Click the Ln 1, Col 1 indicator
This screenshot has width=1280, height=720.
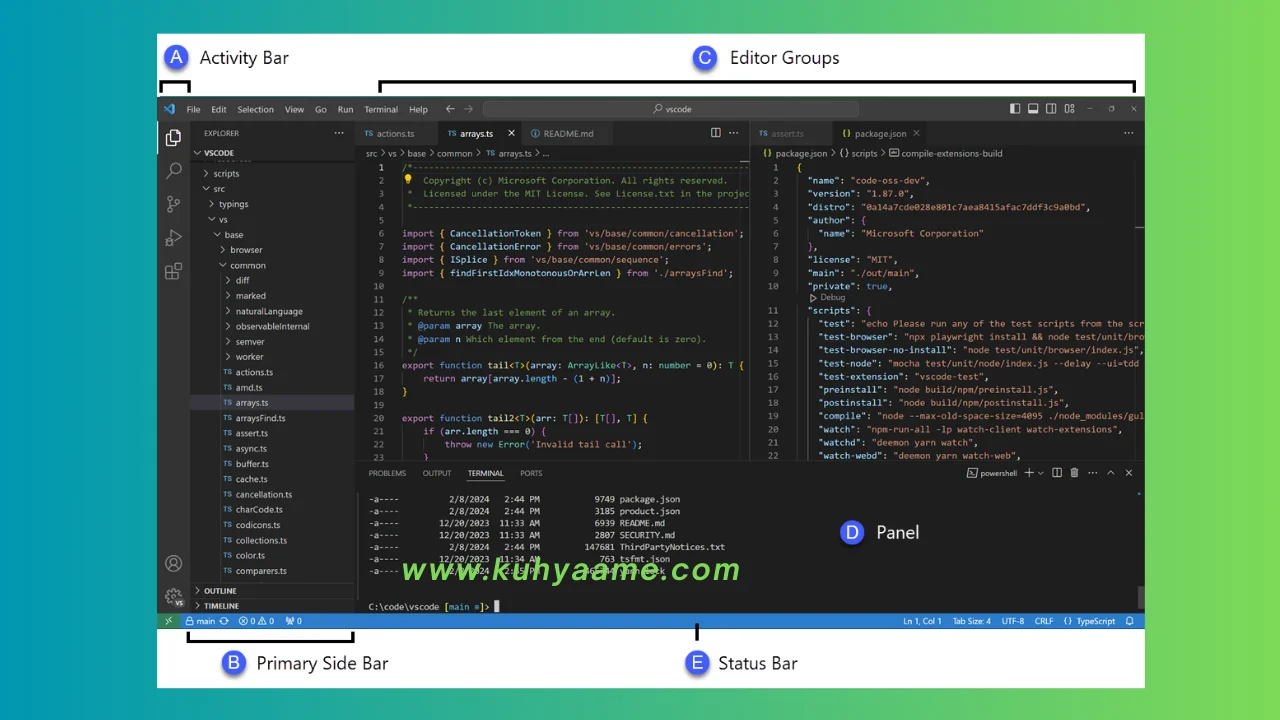pyautogui.click(x=922, y=621)
